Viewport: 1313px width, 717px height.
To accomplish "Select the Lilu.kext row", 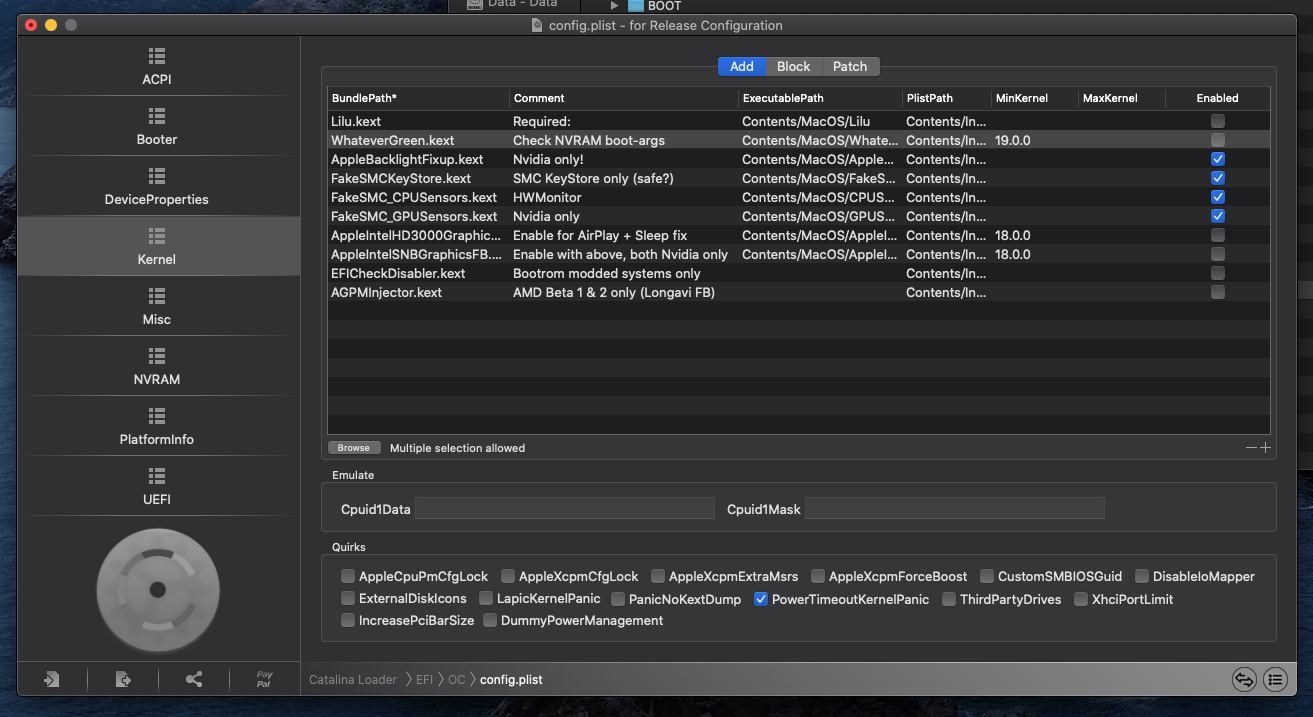I will tap(798, 121).
